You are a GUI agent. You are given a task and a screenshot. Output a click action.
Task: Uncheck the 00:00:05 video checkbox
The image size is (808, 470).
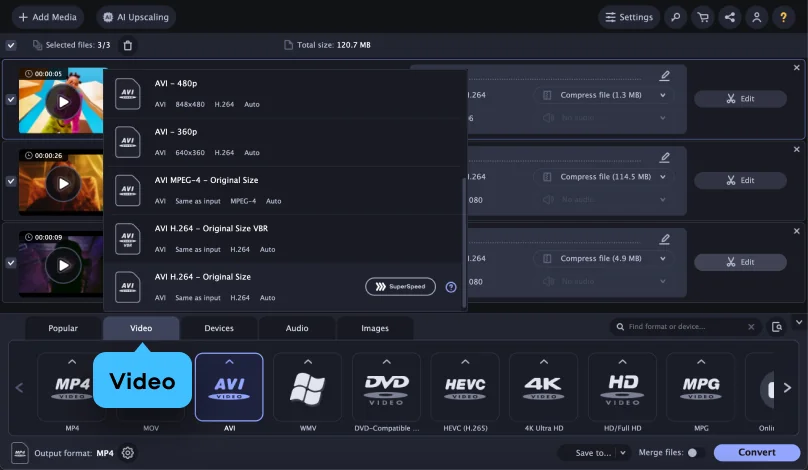tap(11, 99)
